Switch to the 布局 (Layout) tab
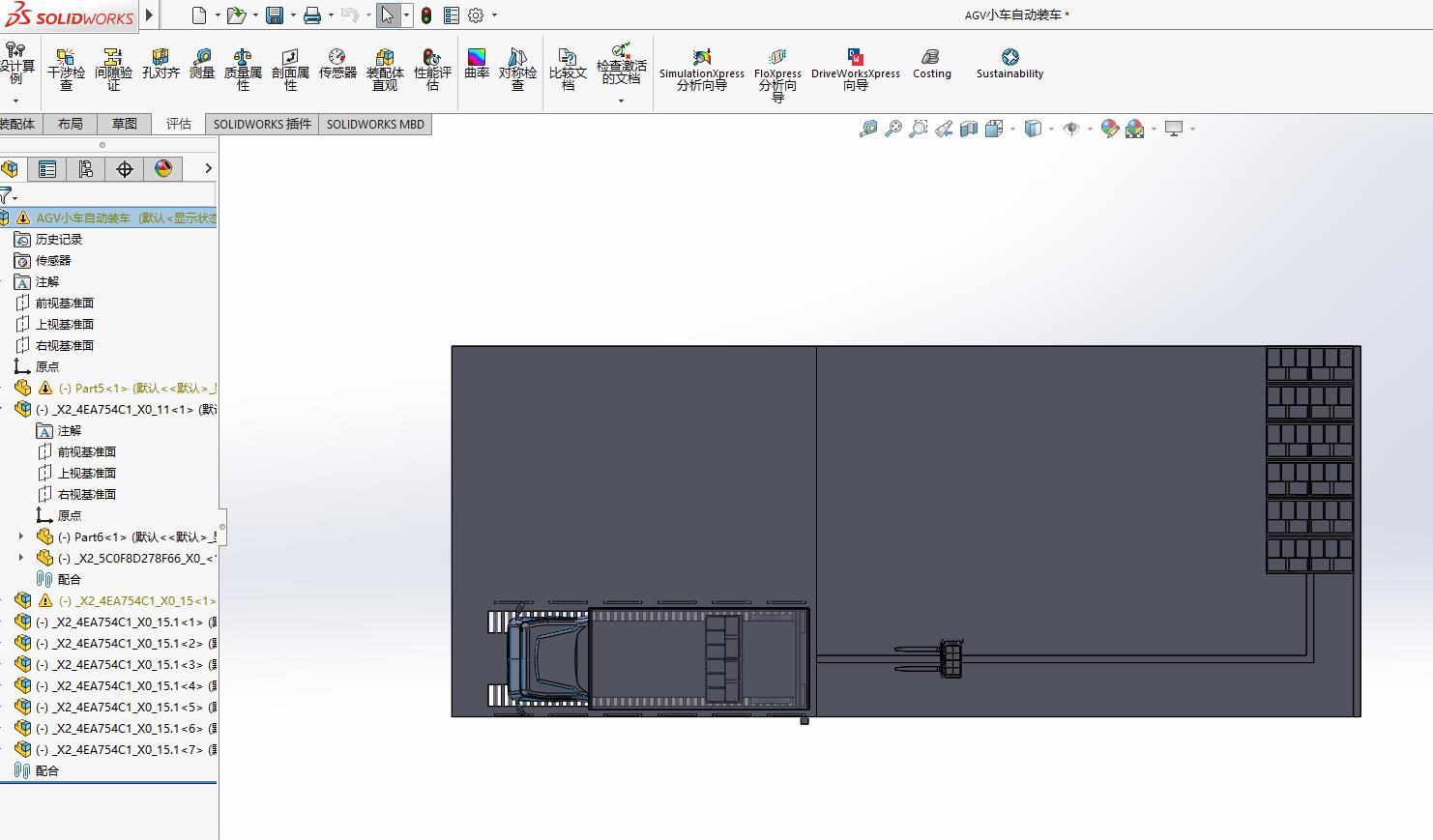Image resolution: width=1433 pixels, height=840 pixels. (70, 124)
